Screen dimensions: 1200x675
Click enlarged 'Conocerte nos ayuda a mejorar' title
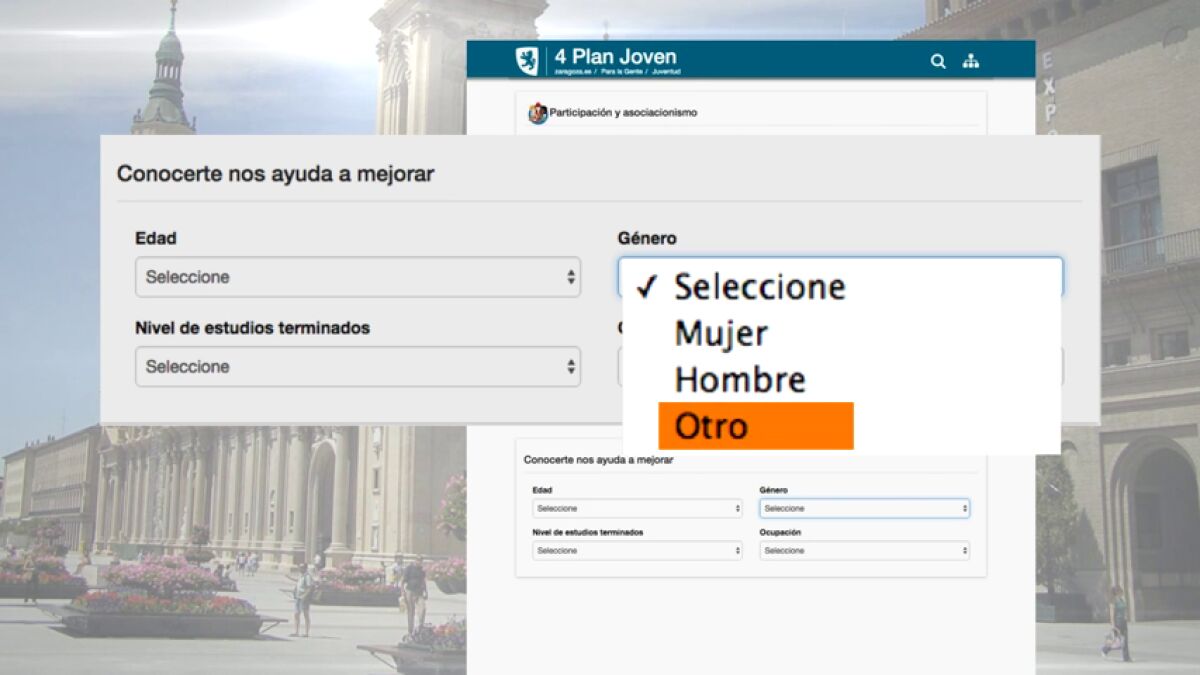[x=275, y=173]
